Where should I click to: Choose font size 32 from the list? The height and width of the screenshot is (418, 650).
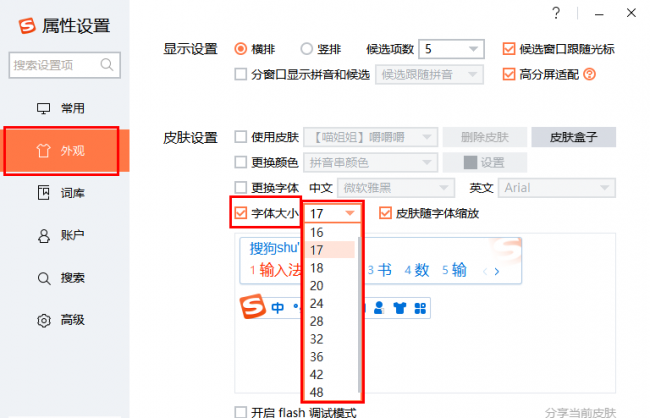(330, 339)
